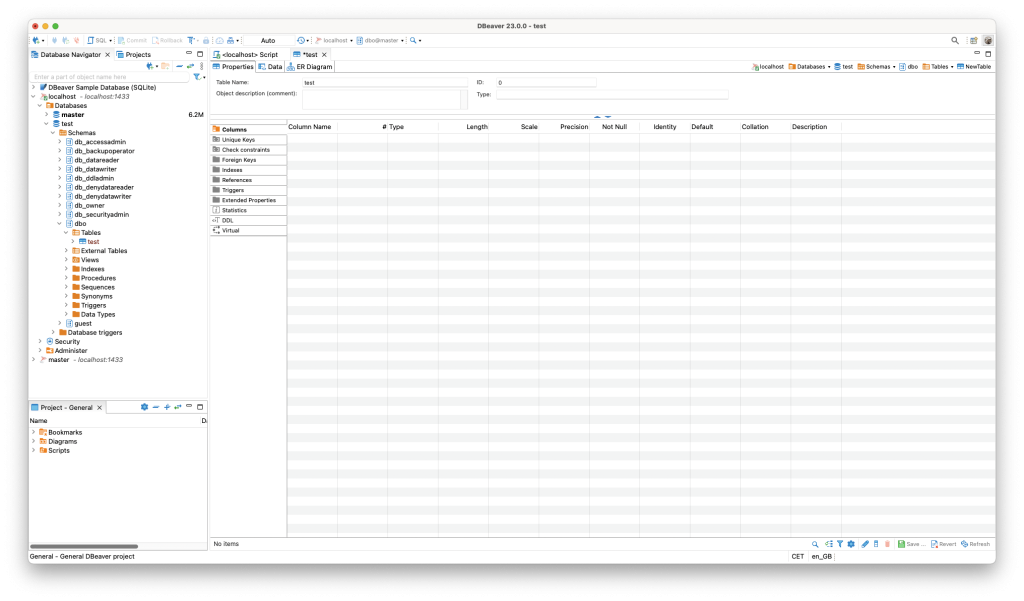Expand the master database node

coord(46,115)
